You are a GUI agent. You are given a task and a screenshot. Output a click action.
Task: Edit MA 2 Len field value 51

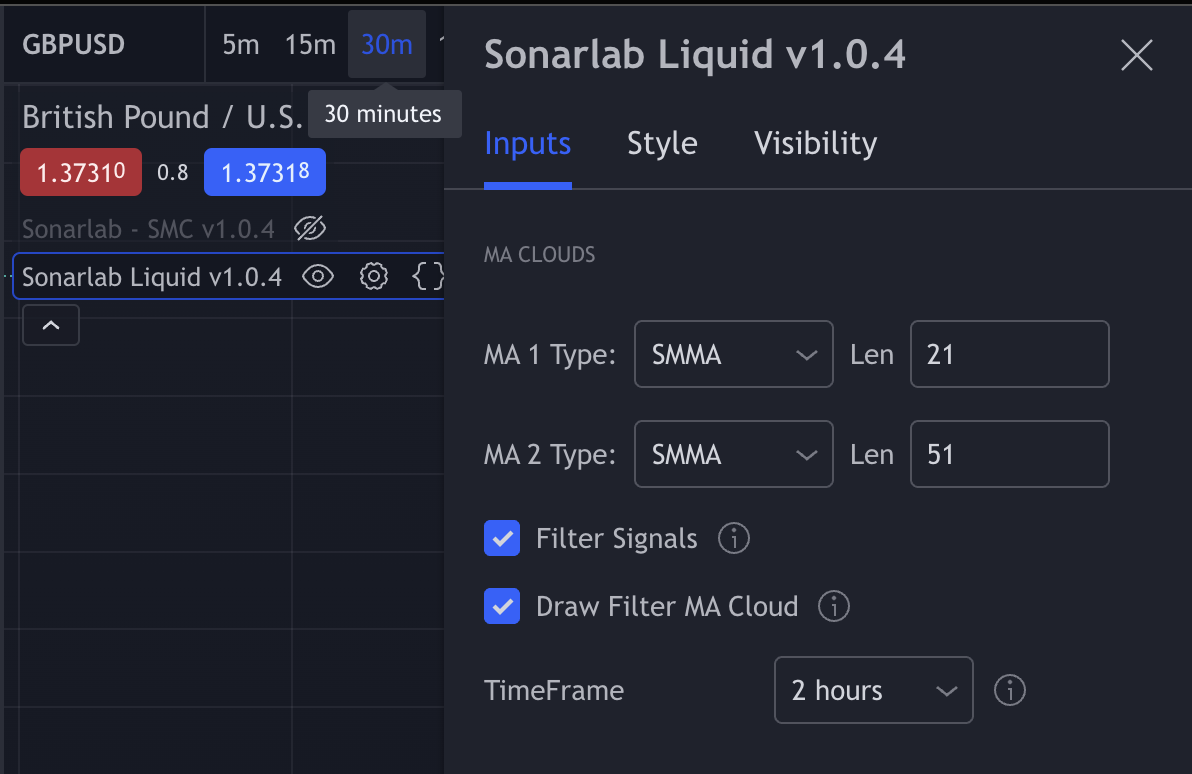click(x=1010, y=454)
